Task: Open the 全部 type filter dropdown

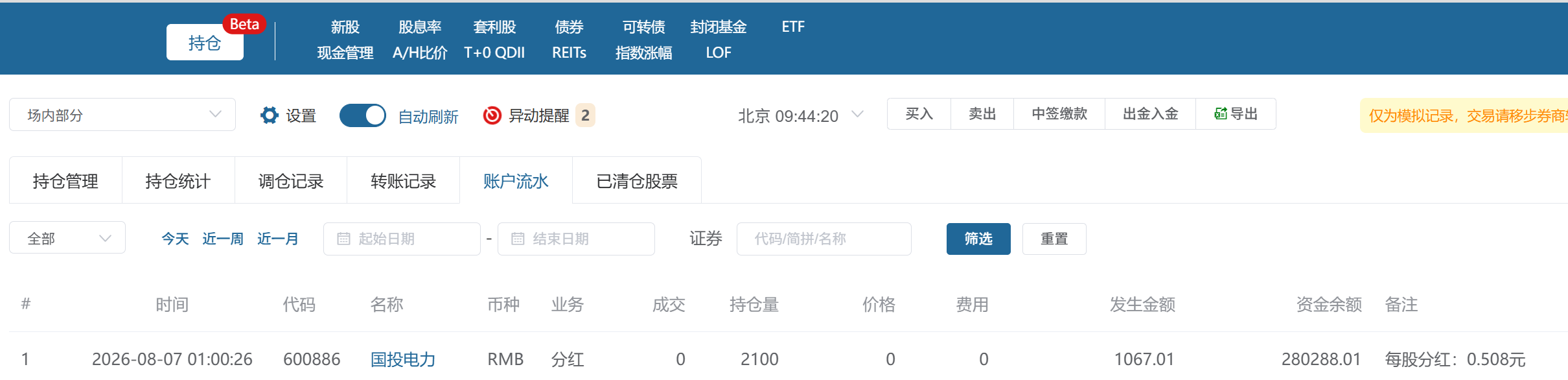Action: pyautogui.click(x=67, y=238)
